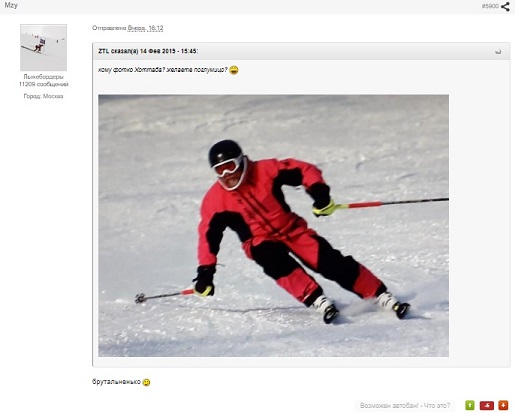Click the post timestamp "Вчера, 16:12"
The height and width of the screenshot is (414, 515).
pos(145,28)
